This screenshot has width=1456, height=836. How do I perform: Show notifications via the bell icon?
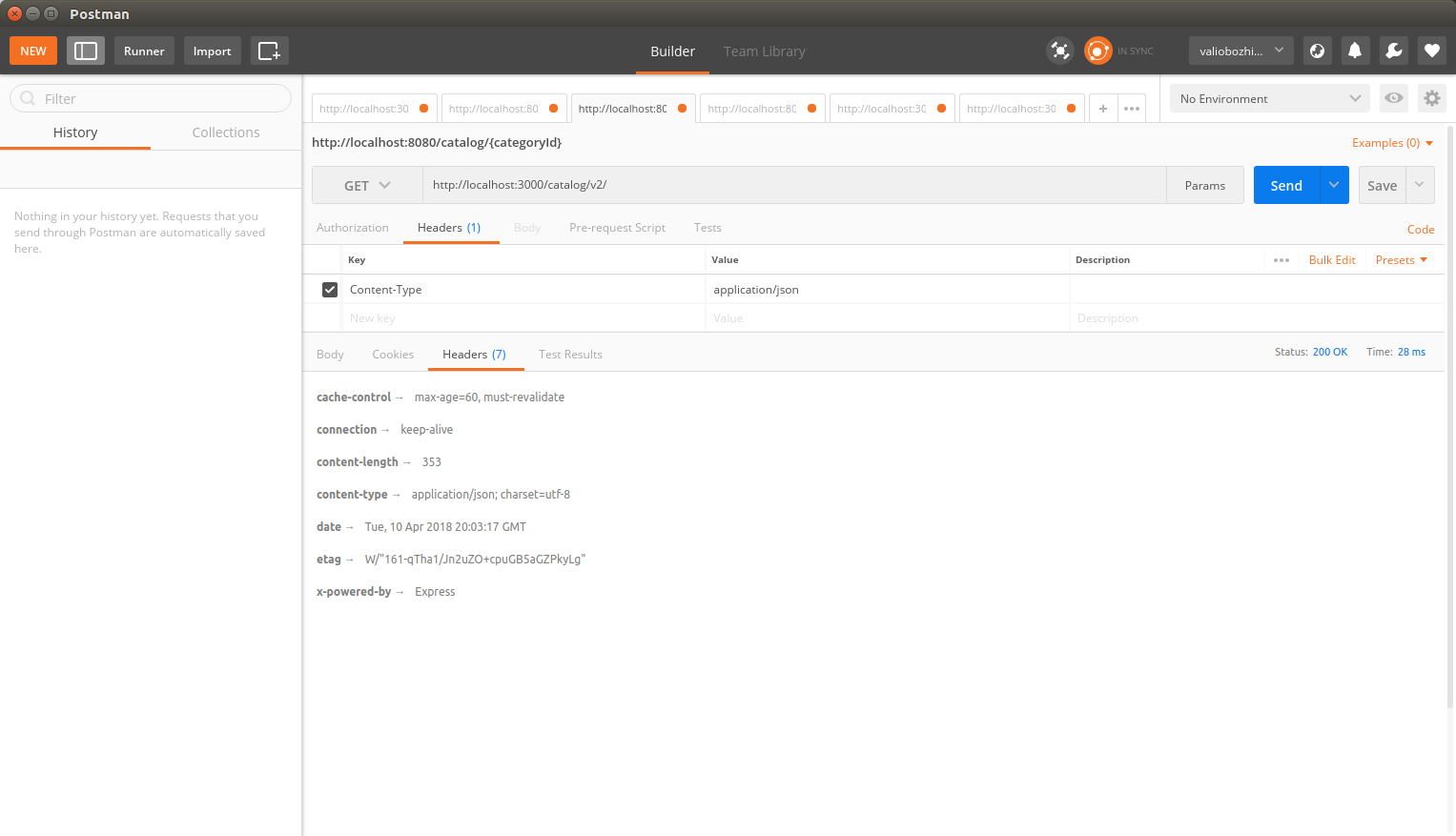pos(1355,51)
